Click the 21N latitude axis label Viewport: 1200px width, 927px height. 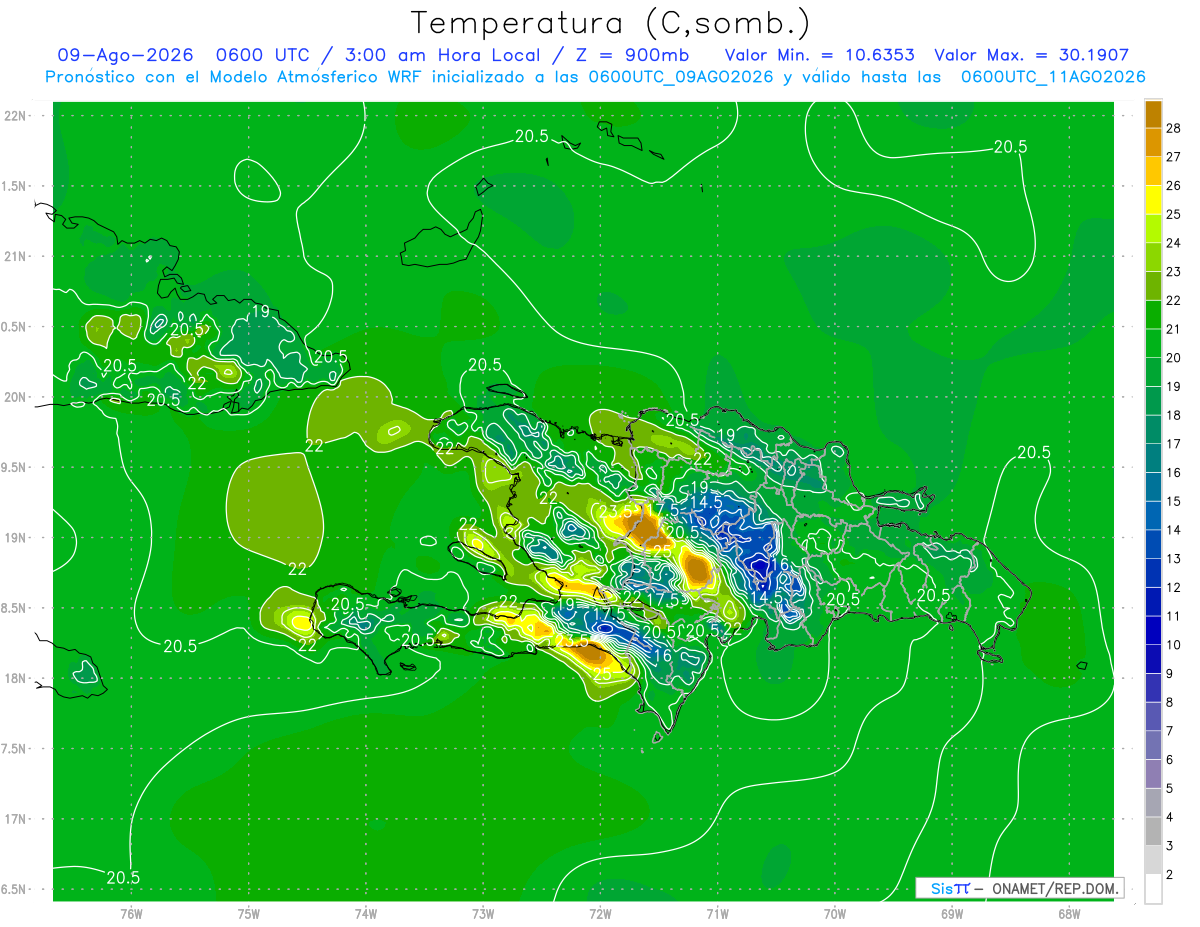[15, 257]
